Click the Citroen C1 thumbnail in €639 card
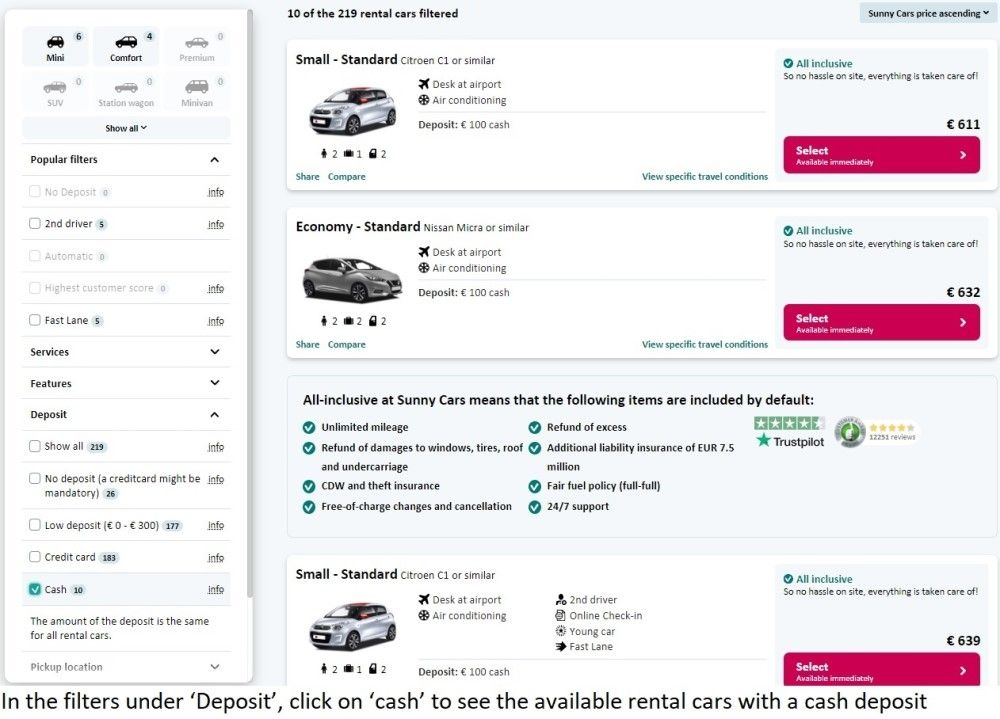Screen dimensions: 1000x719 coord(352,626)
